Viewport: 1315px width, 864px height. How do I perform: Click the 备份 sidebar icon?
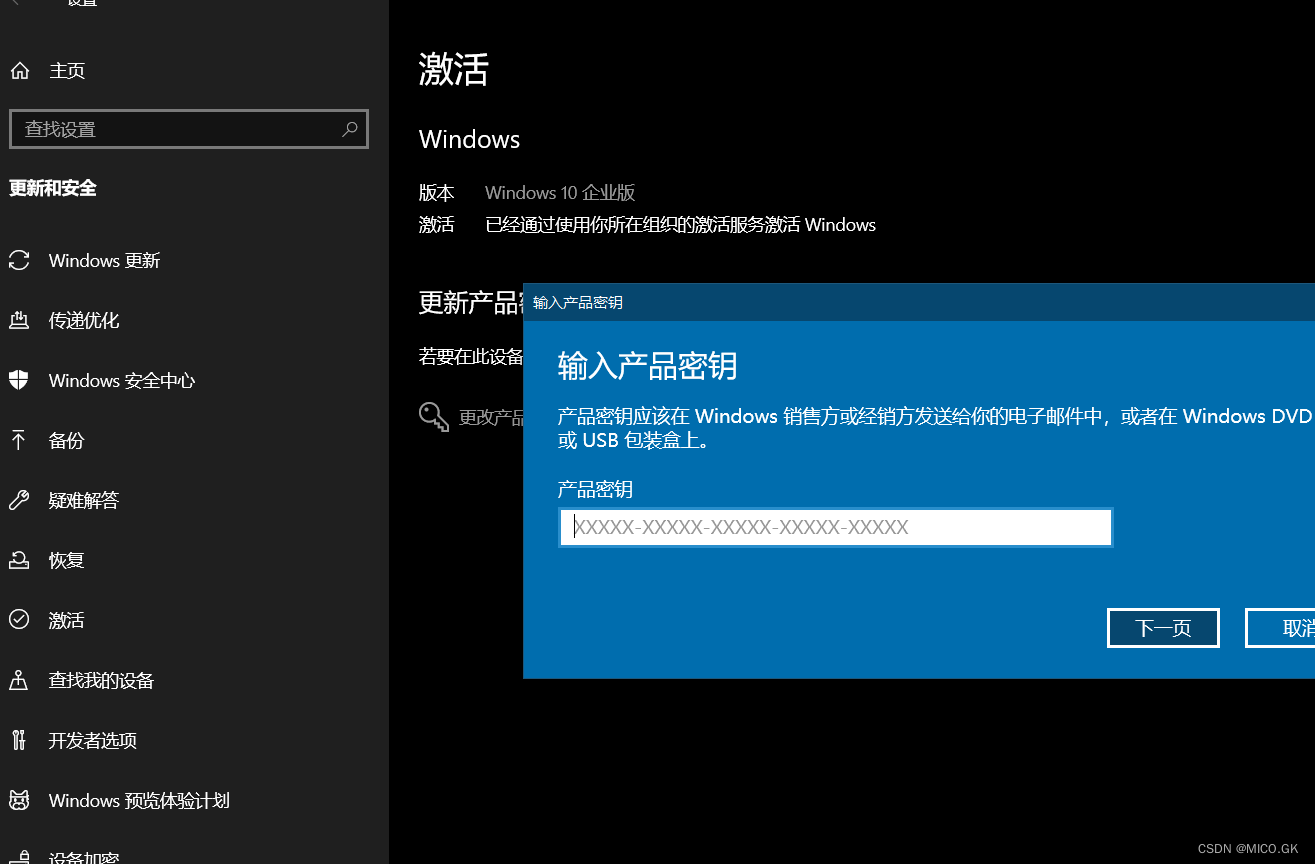pyautogui.click(x=20, y=440)
